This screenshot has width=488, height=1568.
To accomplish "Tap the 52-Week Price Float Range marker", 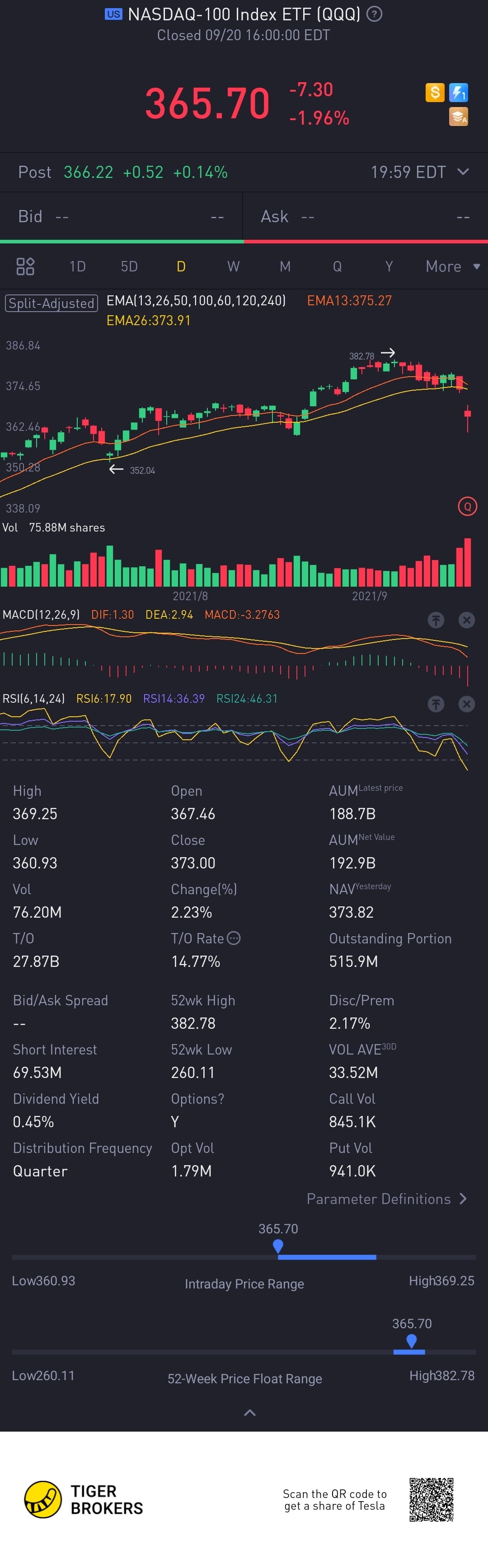I will point(411,1341).
